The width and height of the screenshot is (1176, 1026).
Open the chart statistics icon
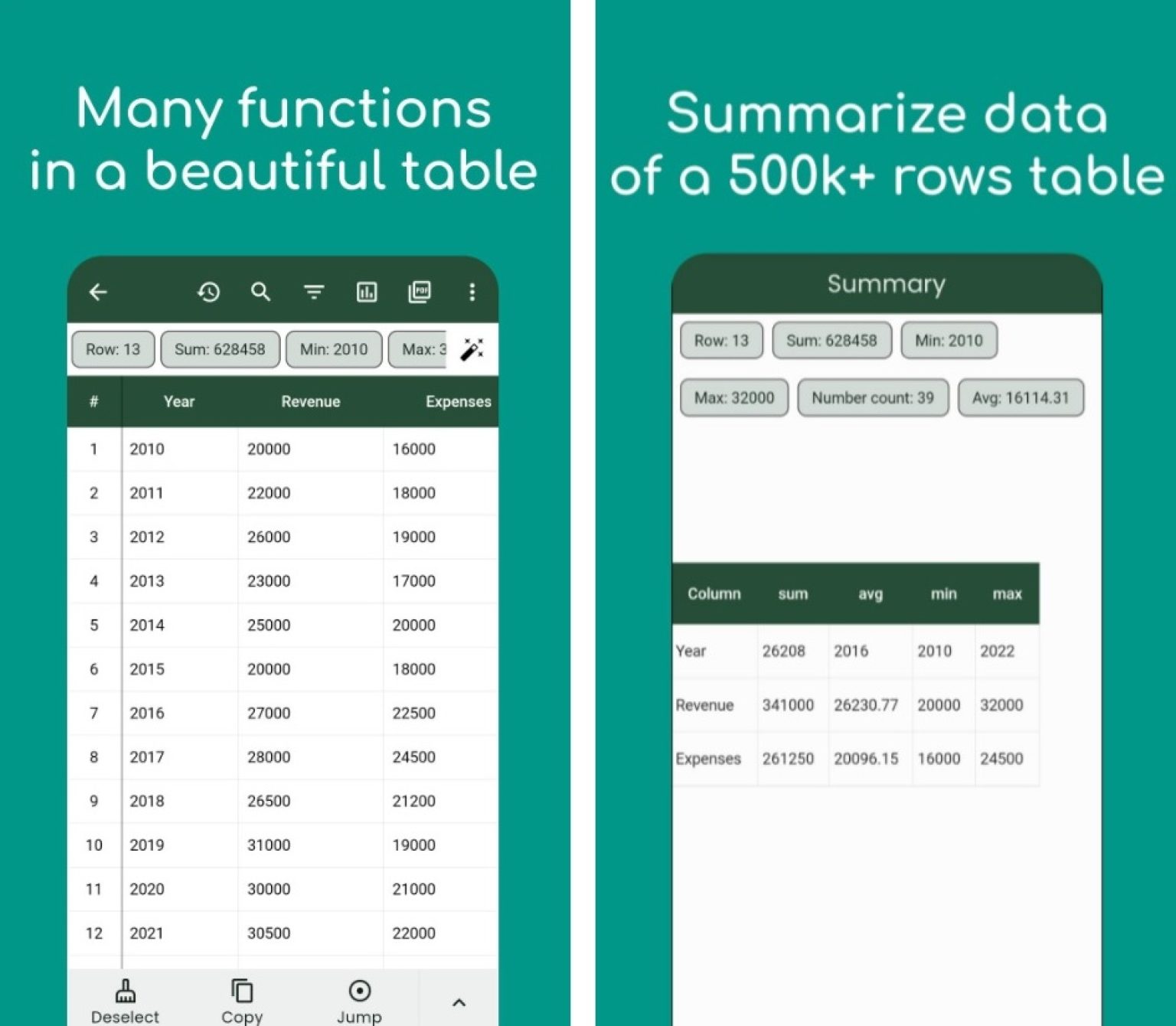[x=367, y=292]
